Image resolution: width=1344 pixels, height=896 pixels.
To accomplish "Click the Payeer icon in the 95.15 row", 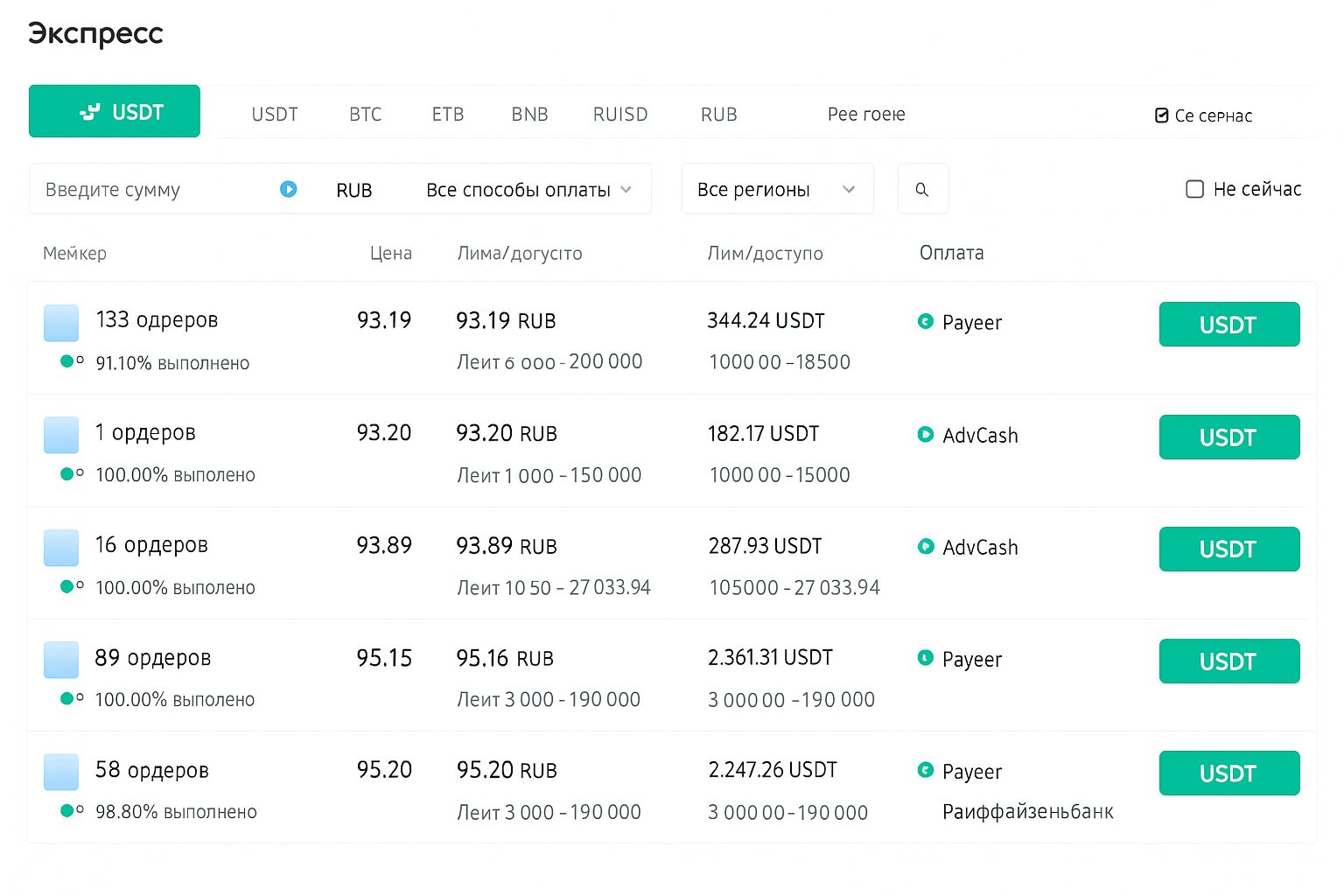I will point(926,657).
